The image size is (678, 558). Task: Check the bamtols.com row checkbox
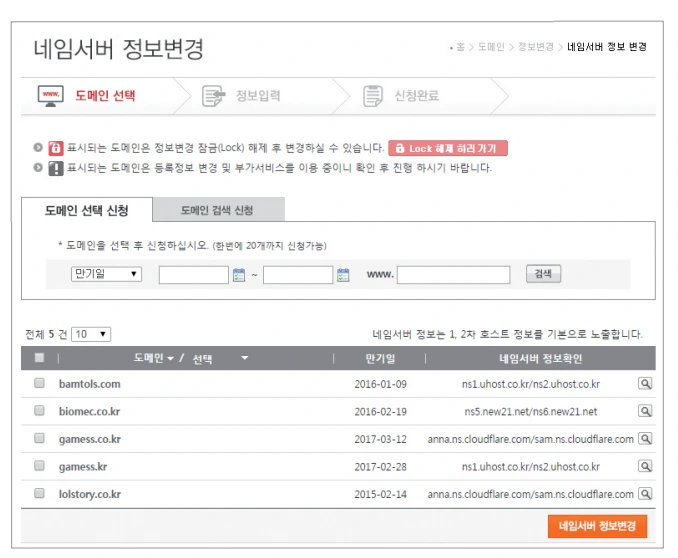click(39, 383)
